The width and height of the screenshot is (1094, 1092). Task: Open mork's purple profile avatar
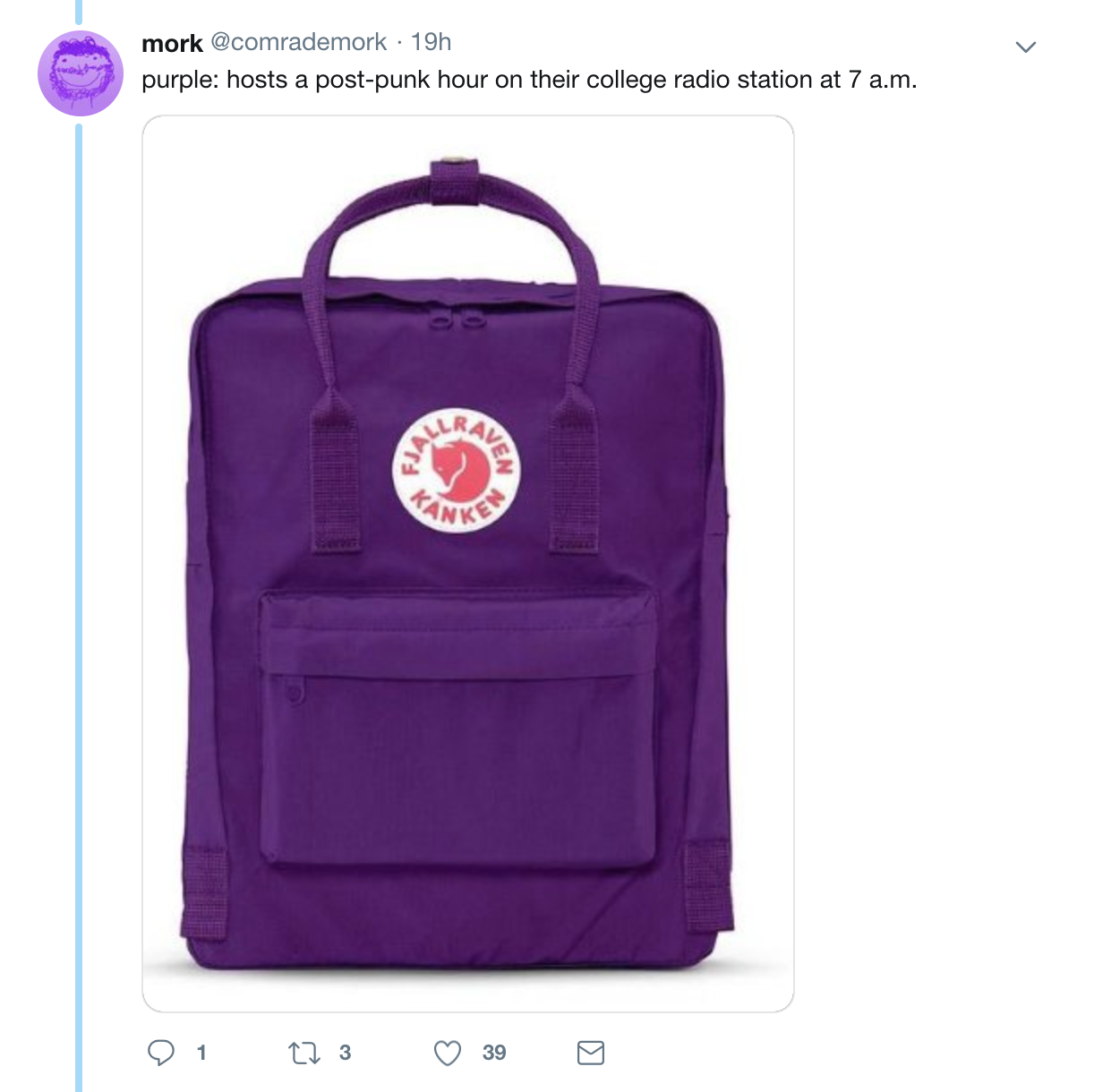pyautogui.click(x=80, y=73)
